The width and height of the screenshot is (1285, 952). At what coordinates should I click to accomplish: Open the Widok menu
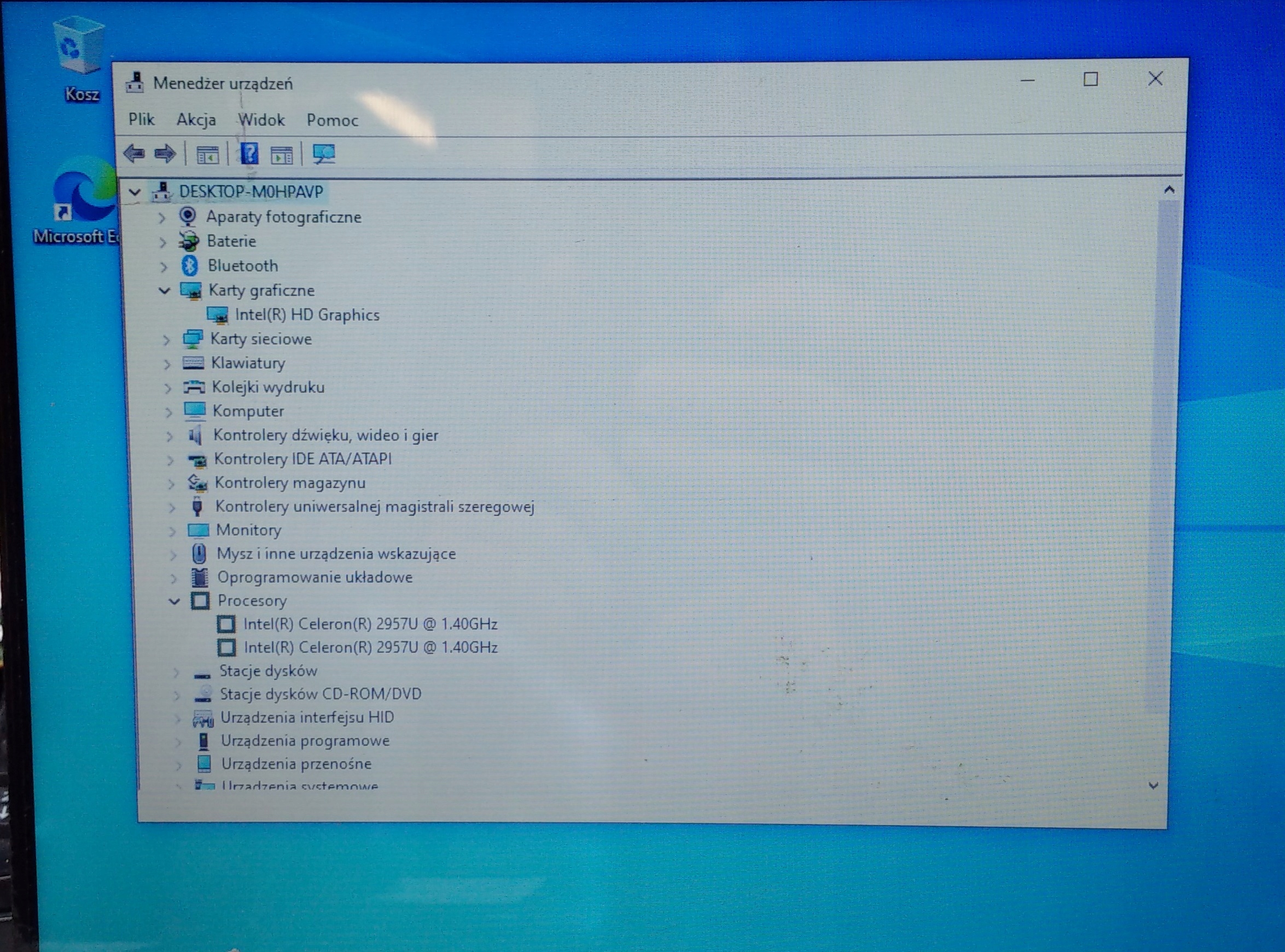pyautogui.click(x=261, y=120)
